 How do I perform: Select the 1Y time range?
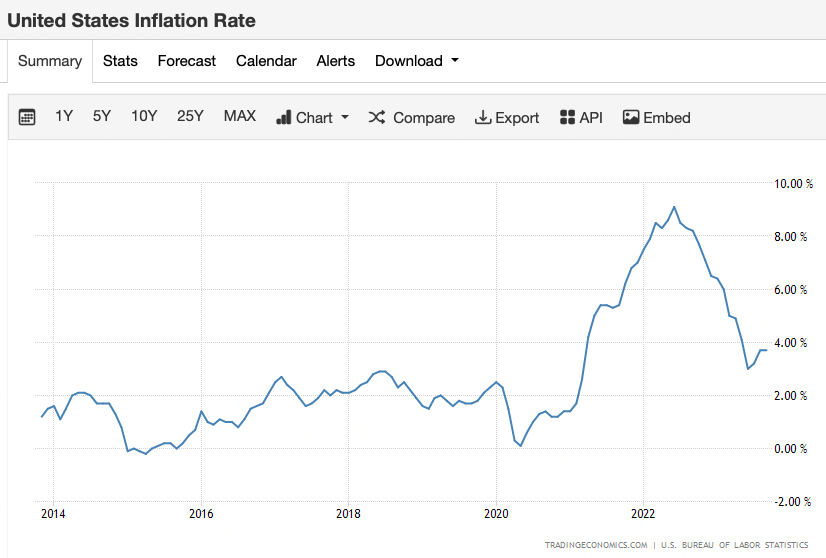[x=64, y=116]
